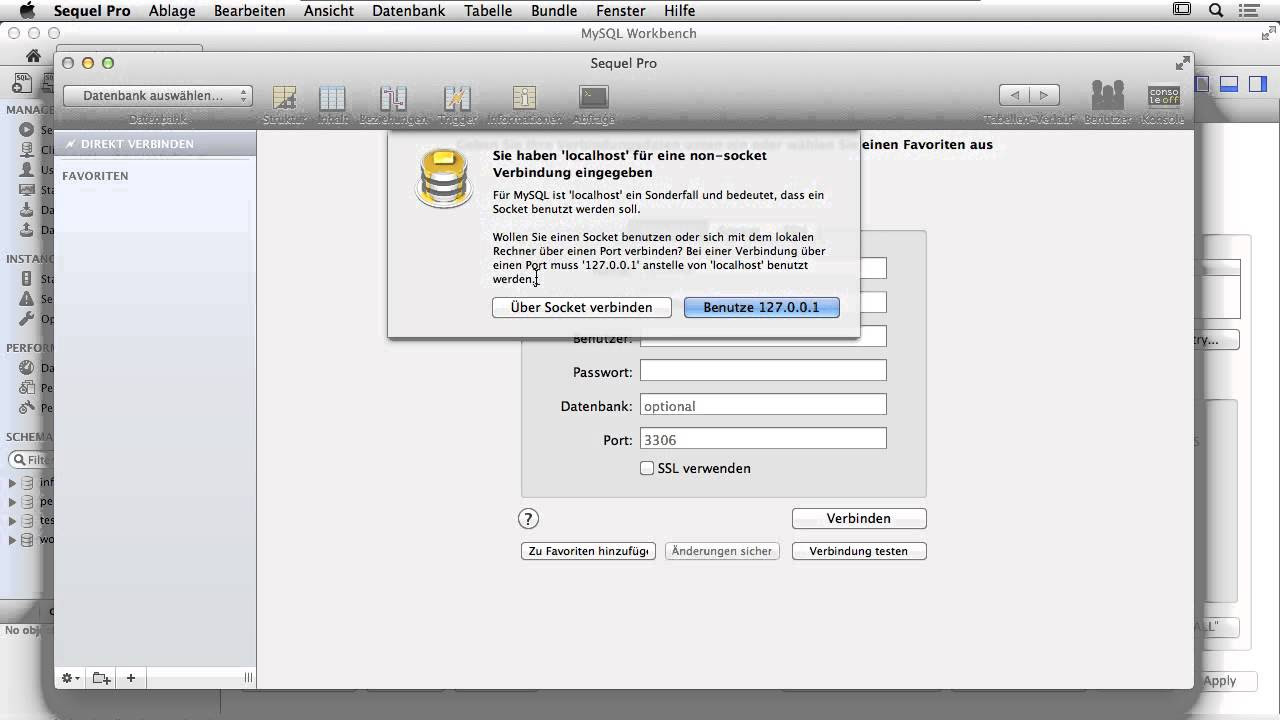Open the Apple menu
This screenshot has width=1280, height=720.
point(27,10)
